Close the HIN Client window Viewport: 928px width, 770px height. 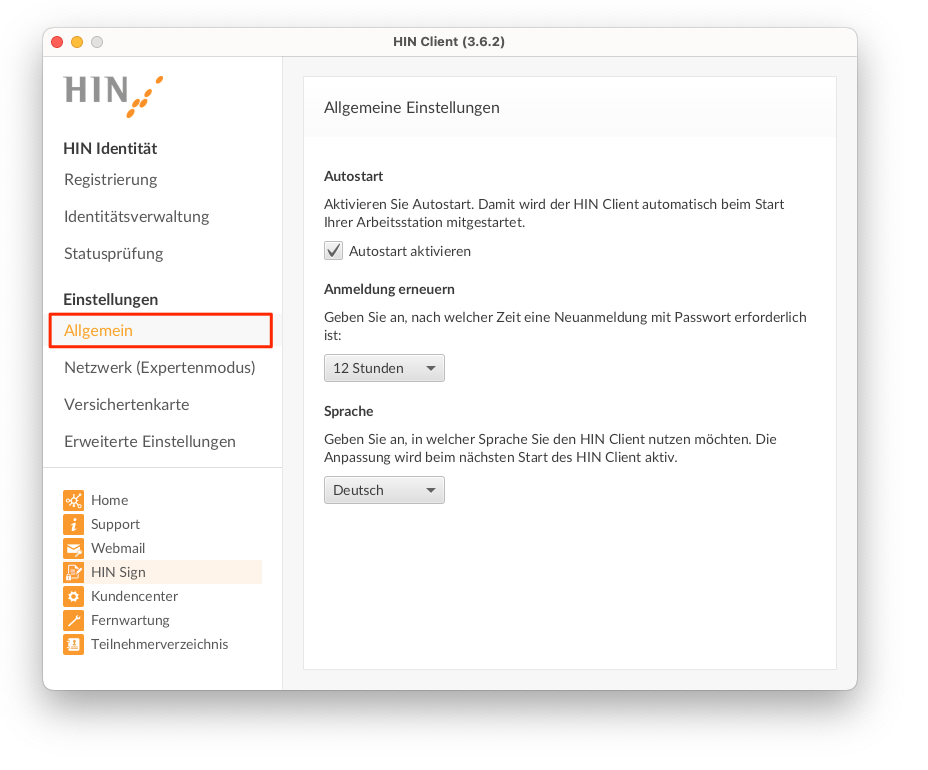coord(57,42)
